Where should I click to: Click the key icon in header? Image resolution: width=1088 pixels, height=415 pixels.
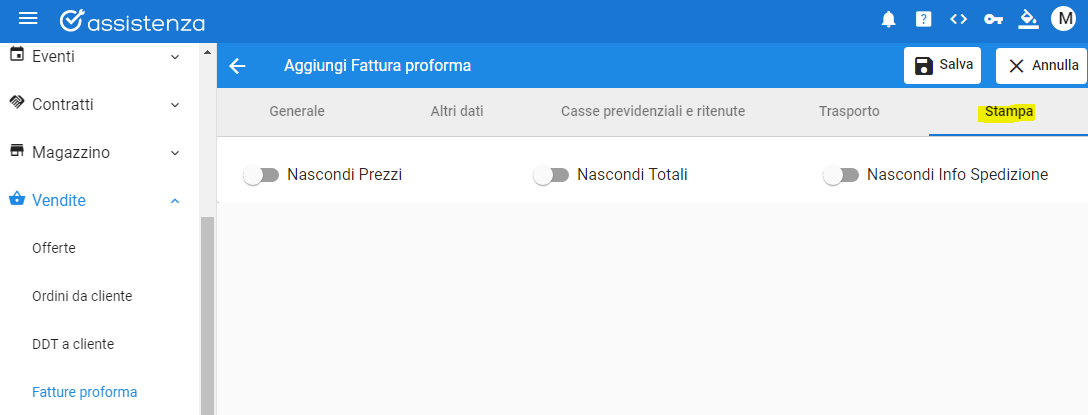point(993,19)
